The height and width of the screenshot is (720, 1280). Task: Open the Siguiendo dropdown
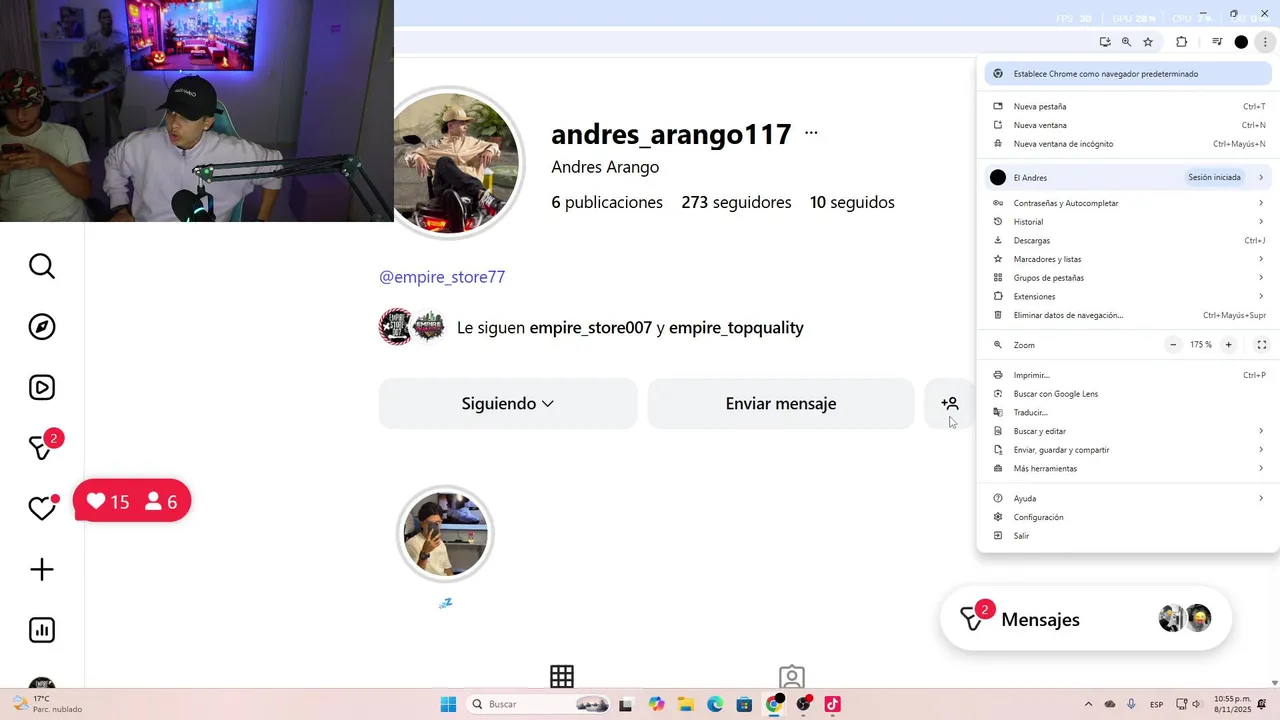(x=508, y=404)
